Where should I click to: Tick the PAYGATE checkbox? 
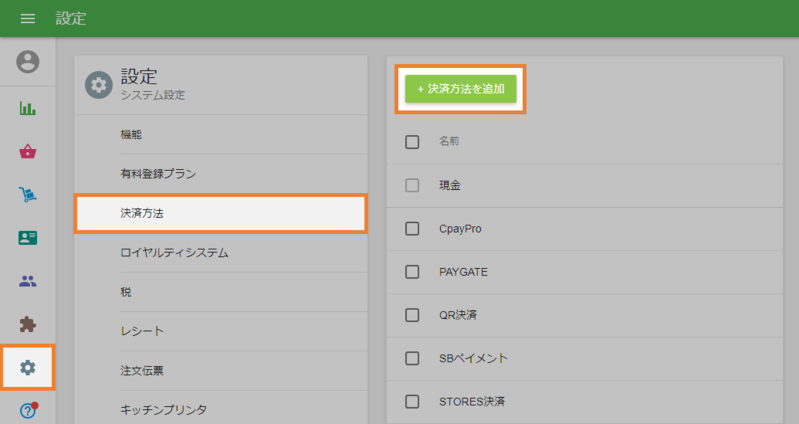tap(412, 272)
